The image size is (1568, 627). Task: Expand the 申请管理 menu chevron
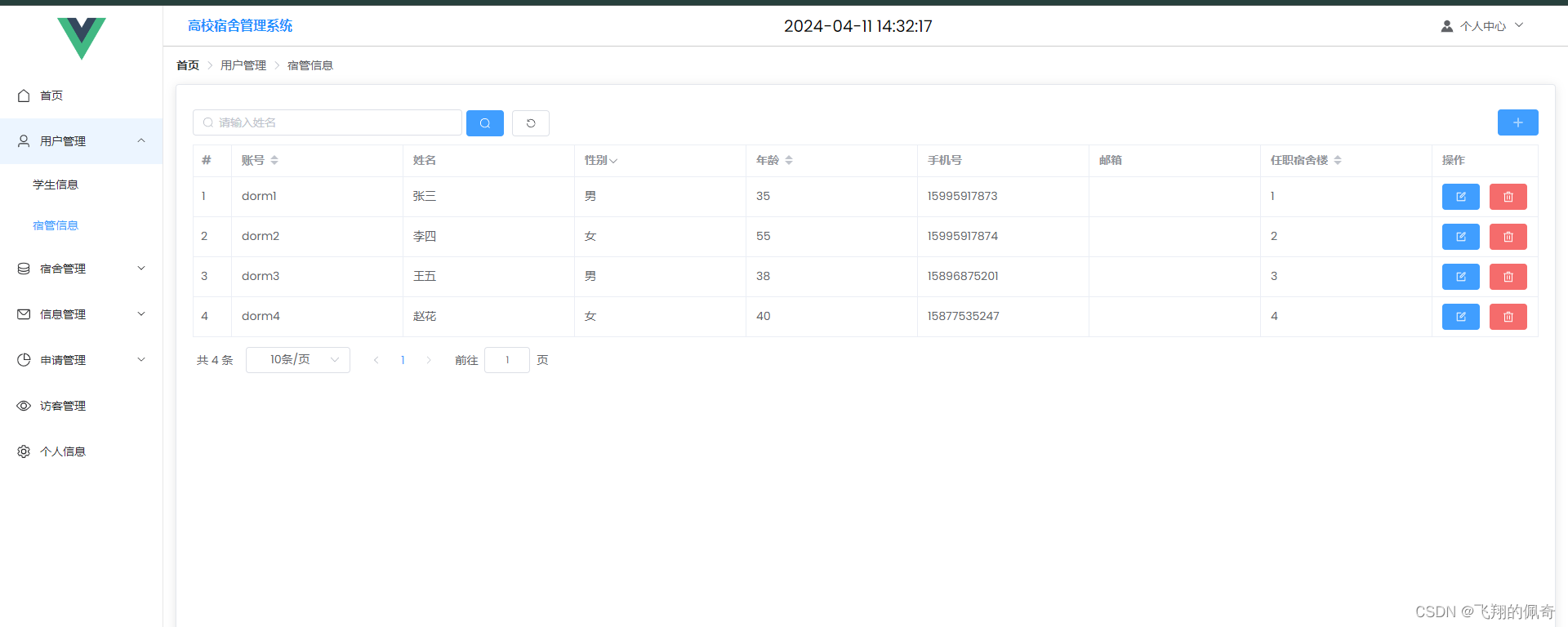click(x=141, y=359)
